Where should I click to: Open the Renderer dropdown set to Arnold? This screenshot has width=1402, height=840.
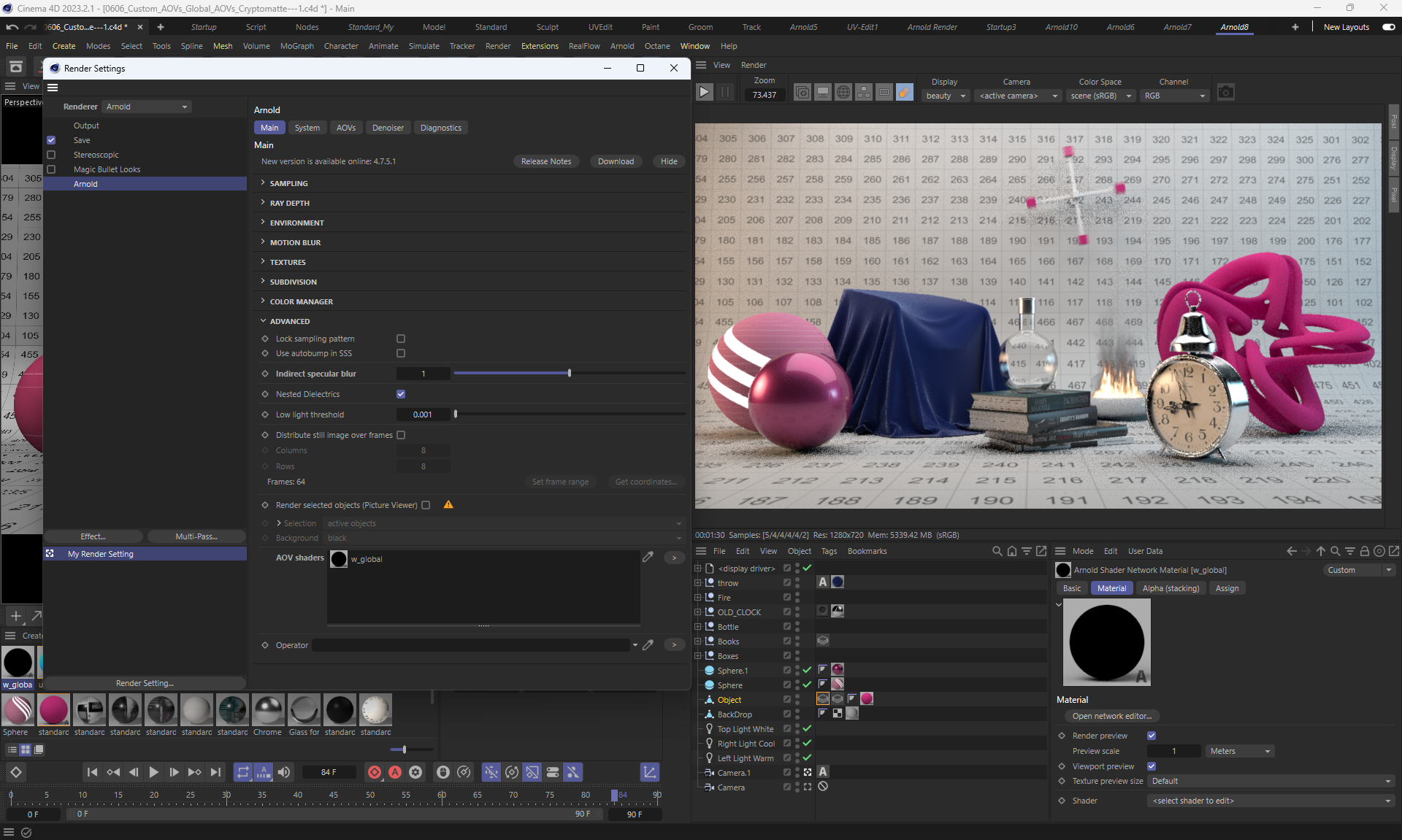coord(146,107)
